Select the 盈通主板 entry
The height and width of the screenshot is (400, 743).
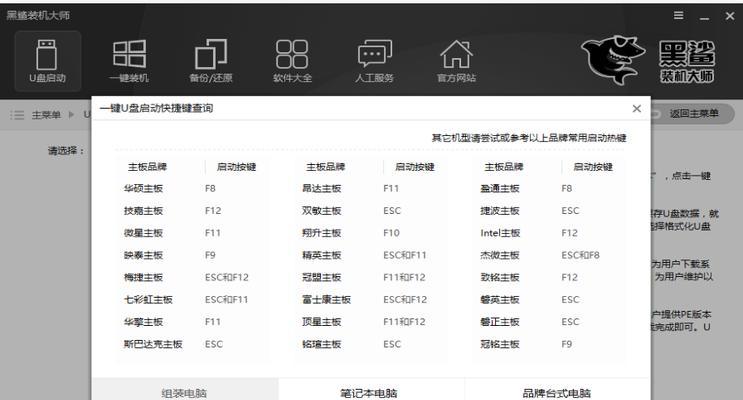pos(499,189)
